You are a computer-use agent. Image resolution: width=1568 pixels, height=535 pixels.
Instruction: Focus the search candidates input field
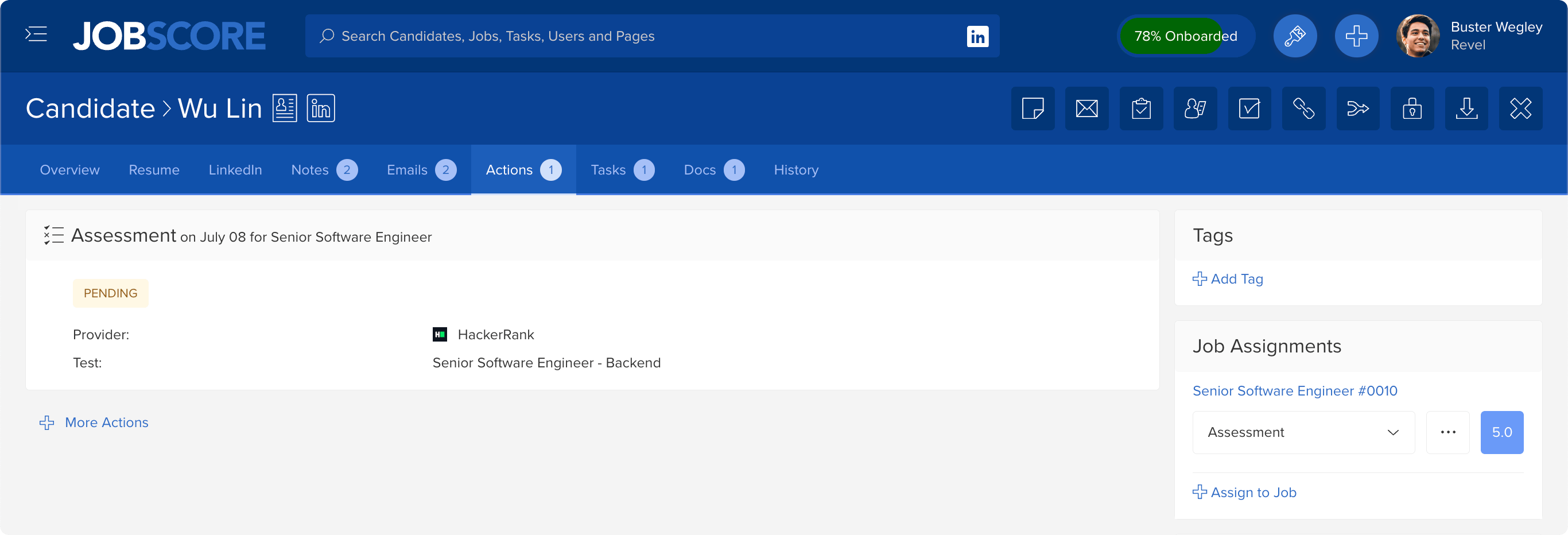coord(652,36)
